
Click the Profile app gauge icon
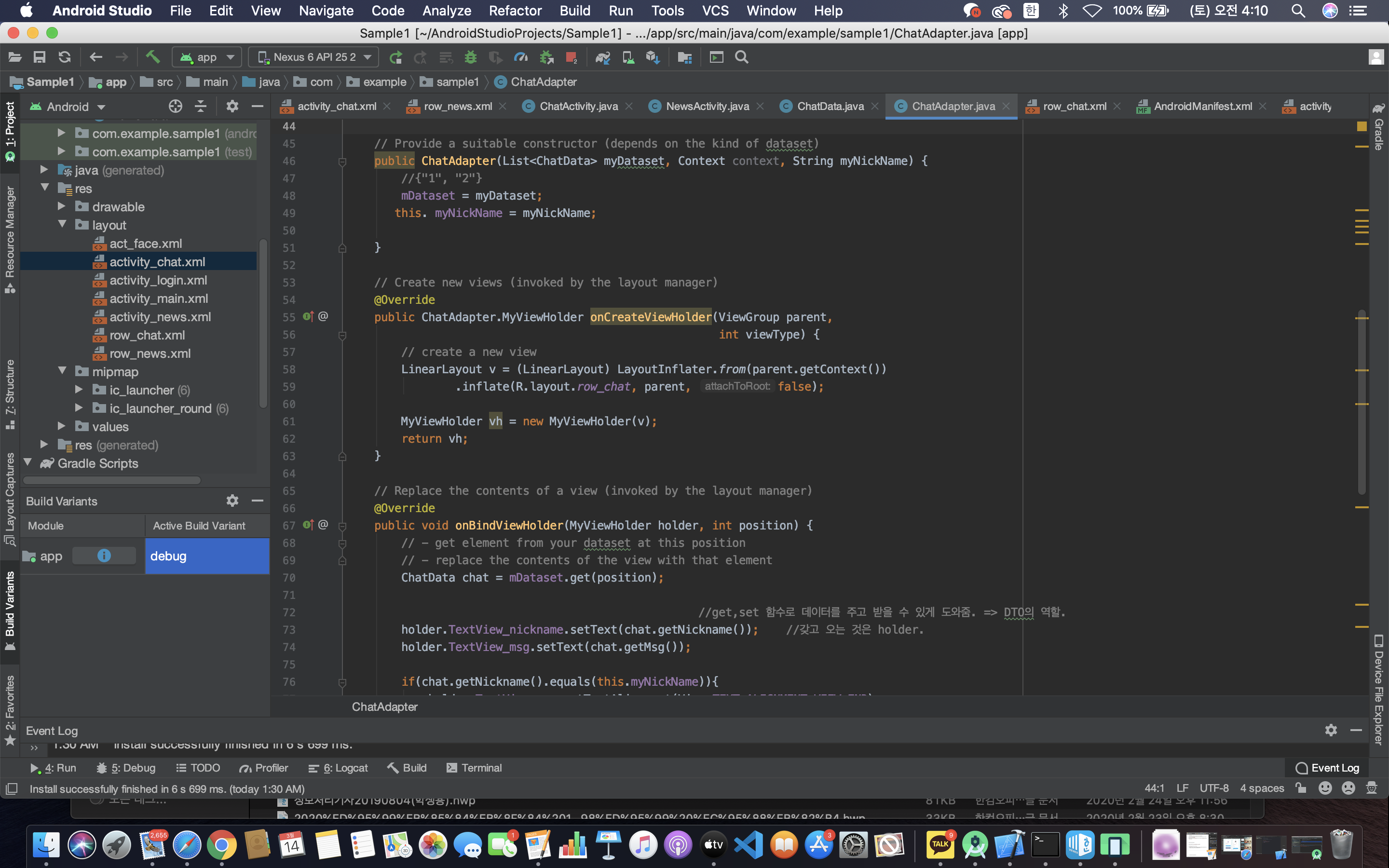point(520,57)
